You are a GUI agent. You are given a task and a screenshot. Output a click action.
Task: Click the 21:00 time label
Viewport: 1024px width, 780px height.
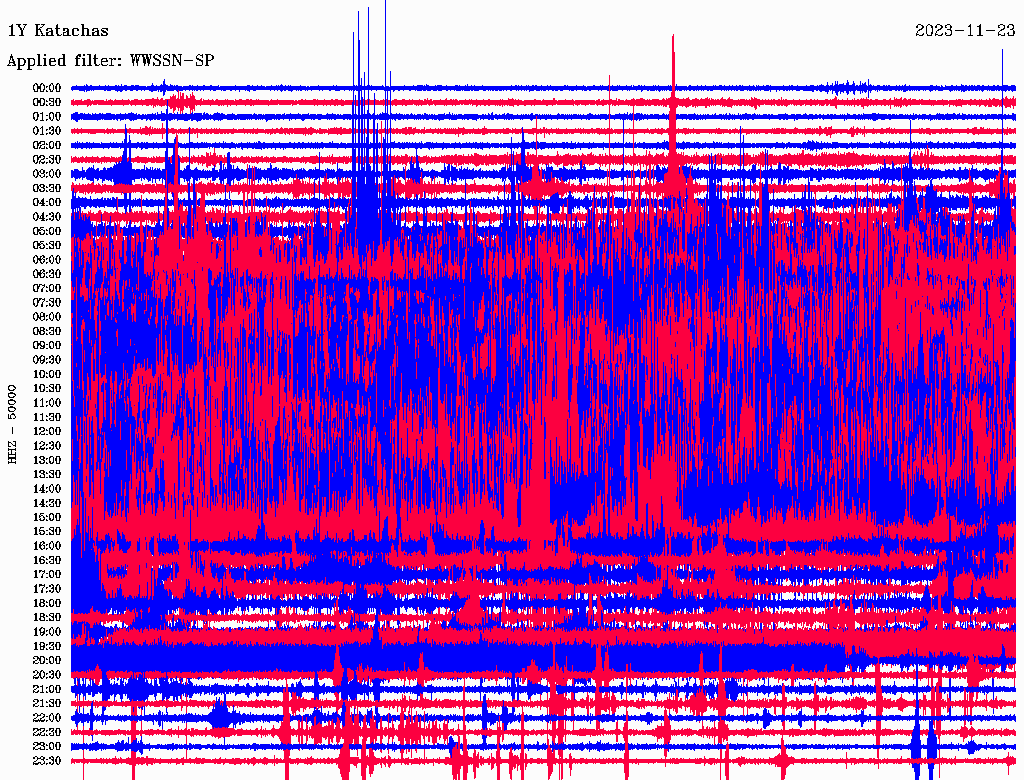(47, 690)
